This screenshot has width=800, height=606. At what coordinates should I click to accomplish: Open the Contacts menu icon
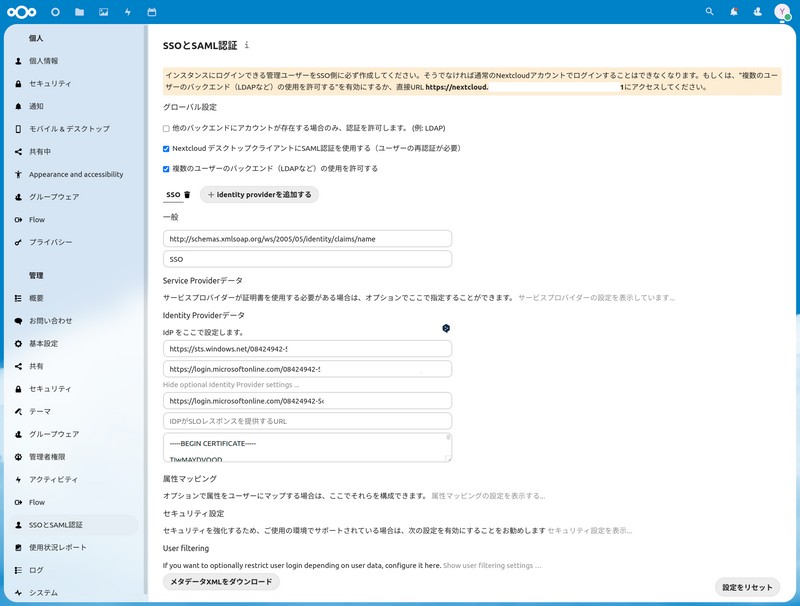[x=758, y=12]
